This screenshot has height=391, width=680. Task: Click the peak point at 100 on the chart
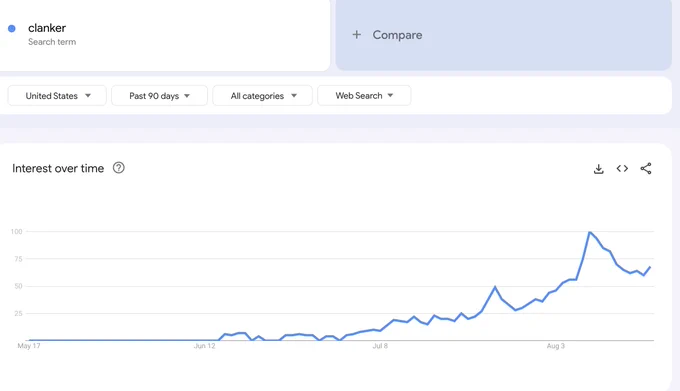589,232
